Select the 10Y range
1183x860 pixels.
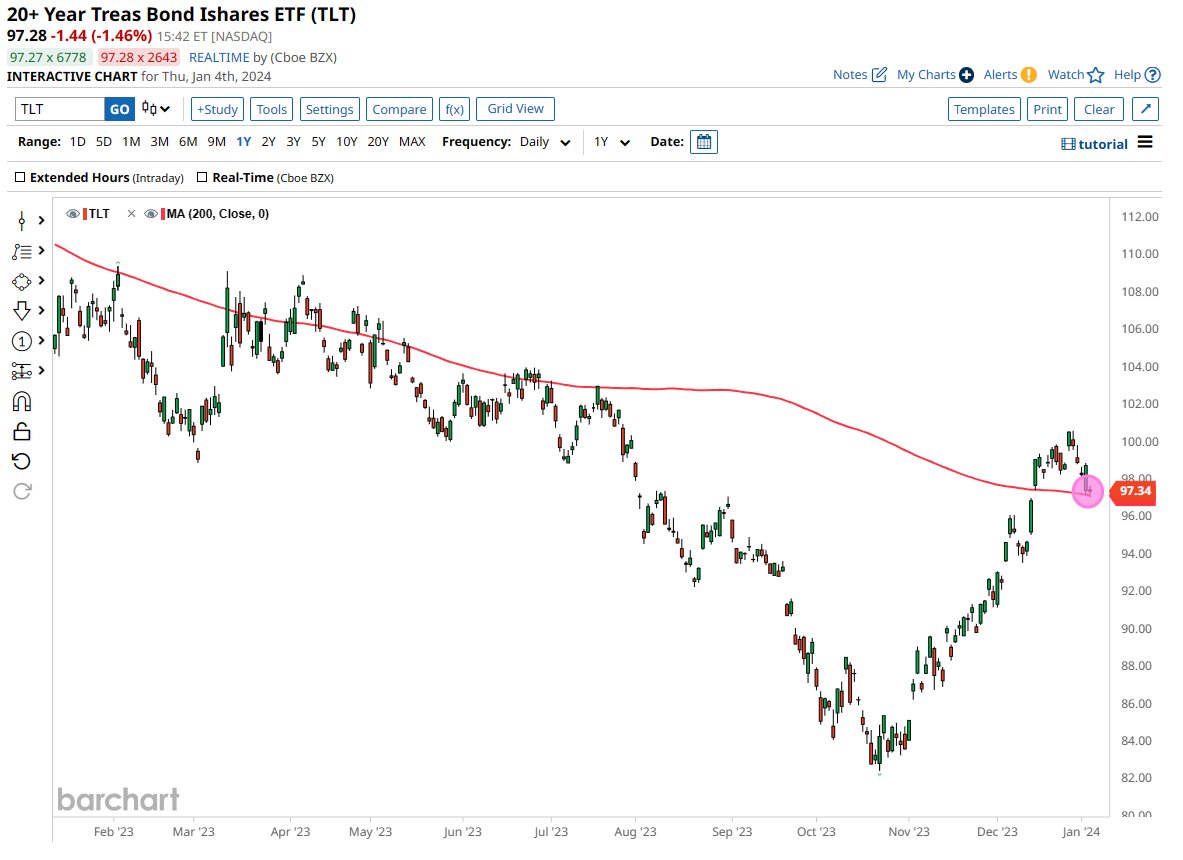(346, 142)
